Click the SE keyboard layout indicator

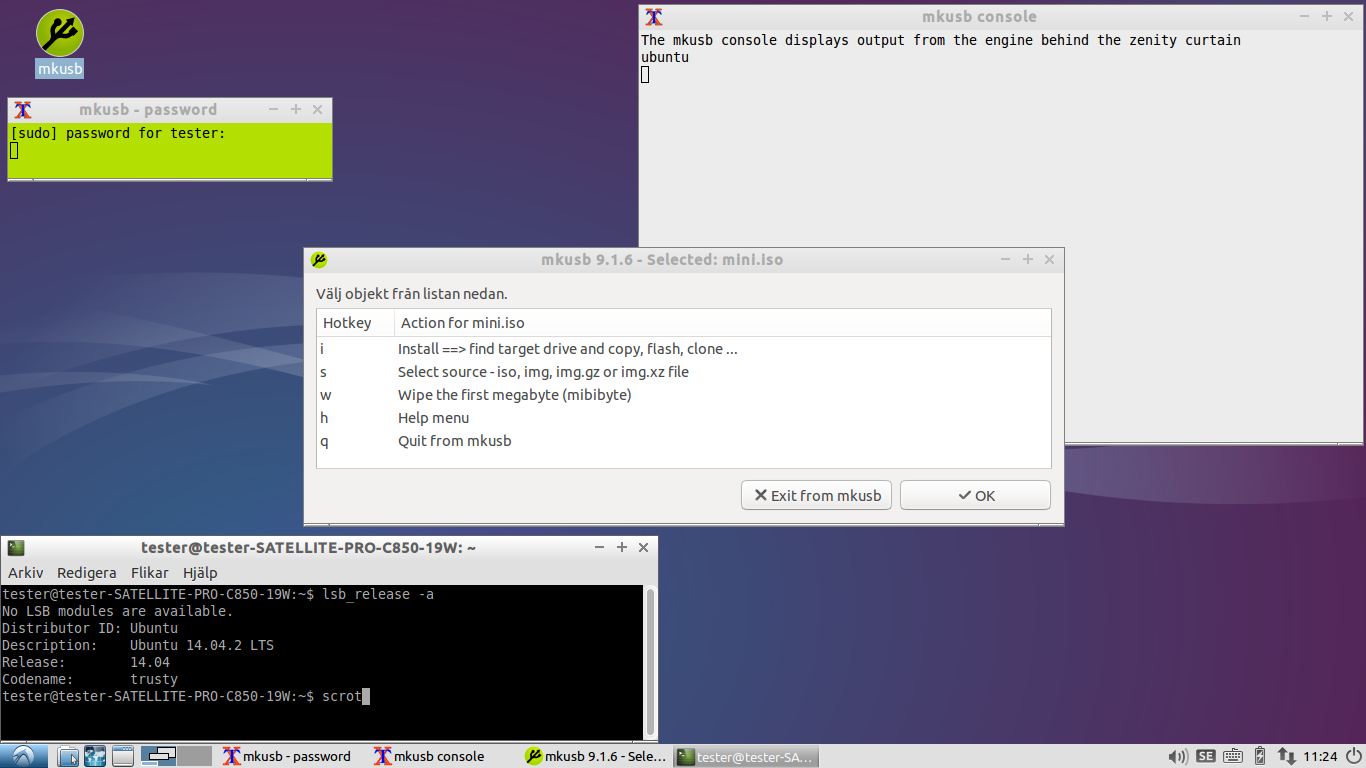(1205, 756)
